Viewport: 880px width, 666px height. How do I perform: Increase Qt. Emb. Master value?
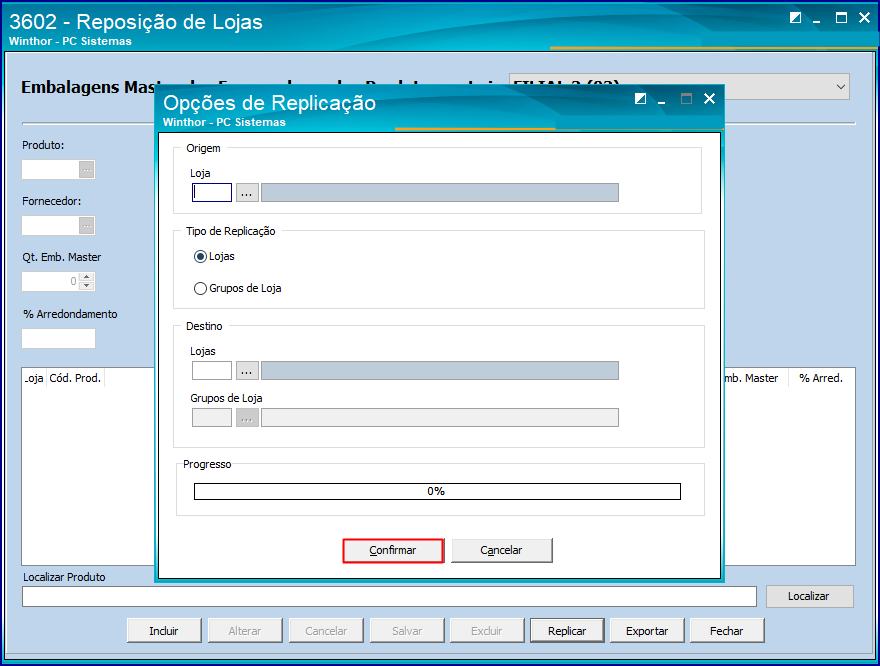[86, 277]
